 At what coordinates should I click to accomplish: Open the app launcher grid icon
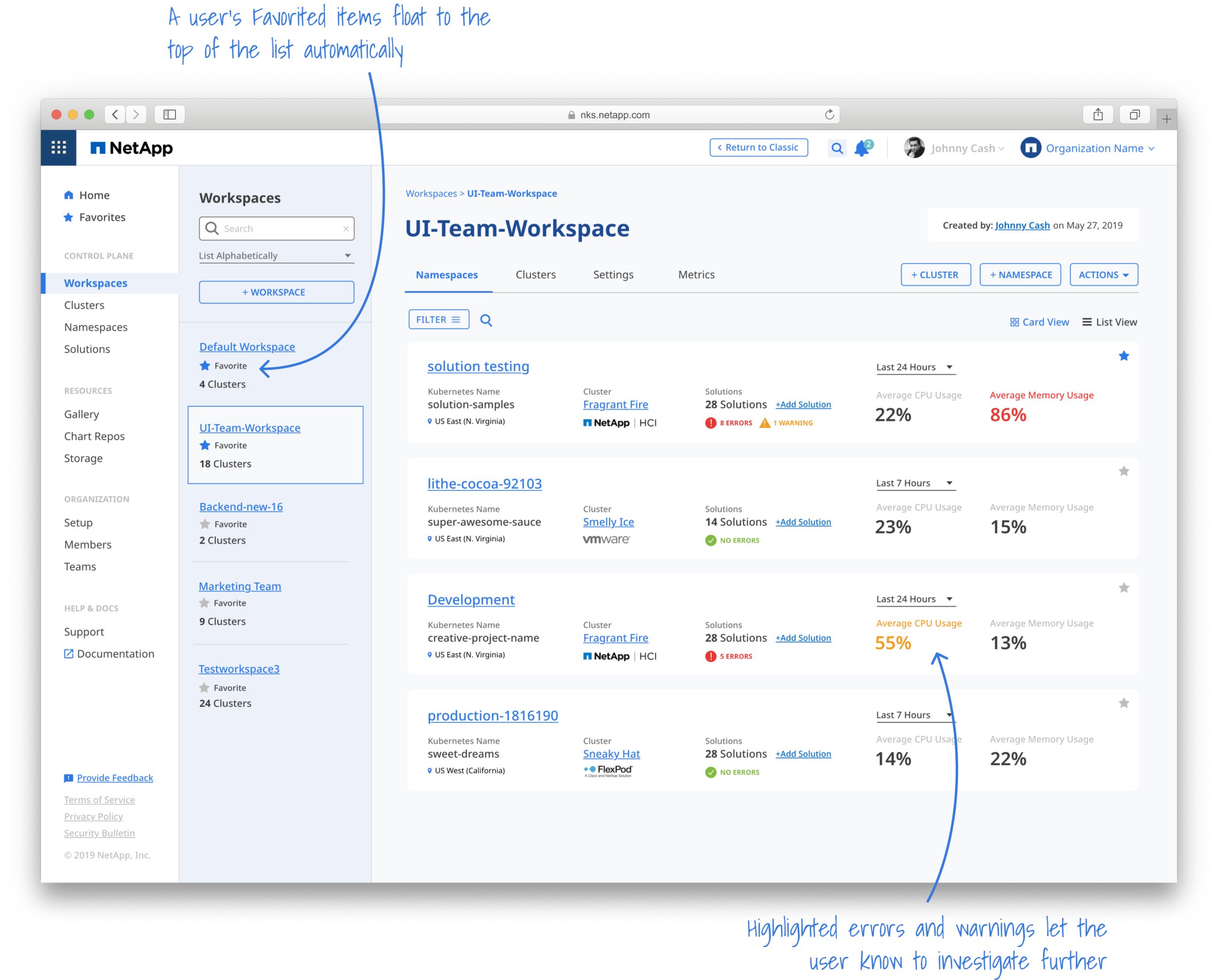tap(59, 148)
